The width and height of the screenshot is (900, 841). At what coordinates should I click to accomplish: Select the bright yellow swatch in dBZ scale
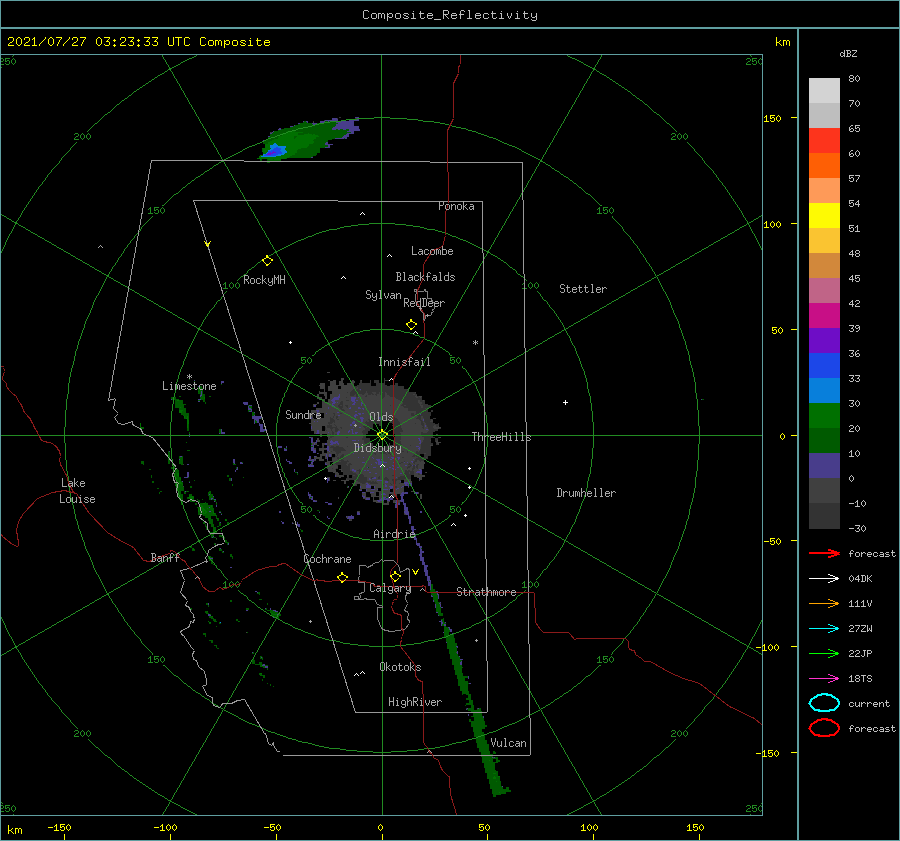[824, 216]
